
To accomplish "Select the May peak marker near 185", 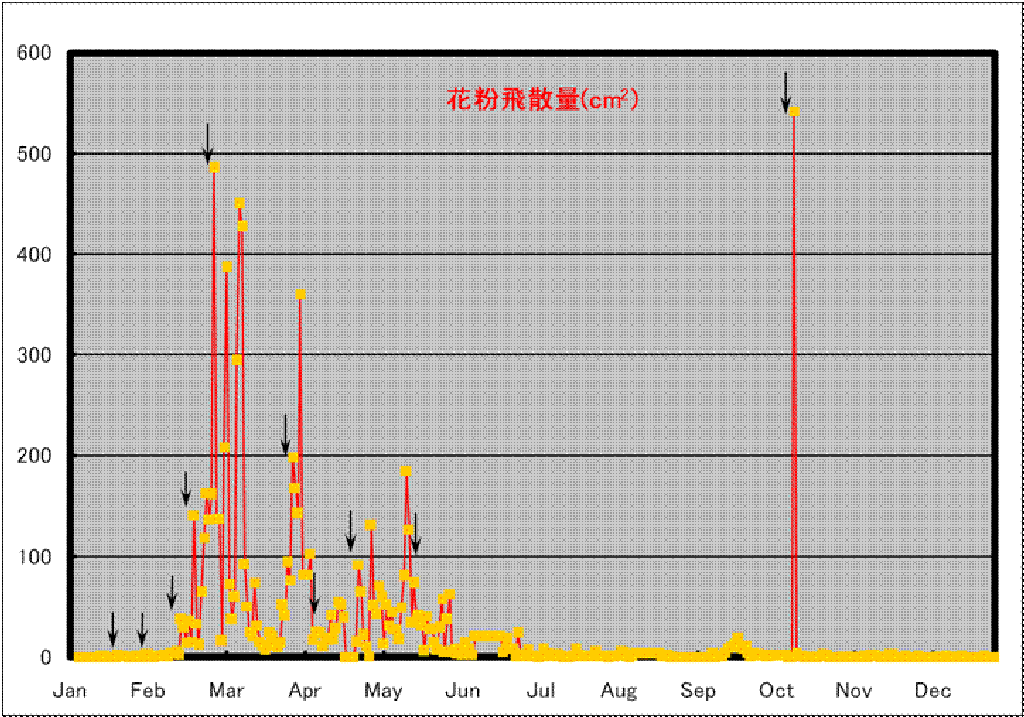I will pos(406,471).
